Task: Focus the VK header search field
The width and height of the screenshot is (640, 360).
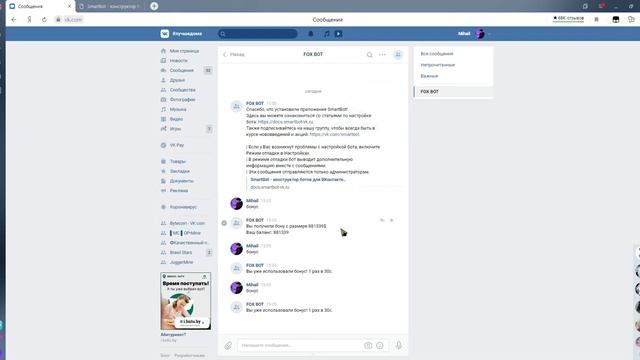Action: [x=258, y=34]
